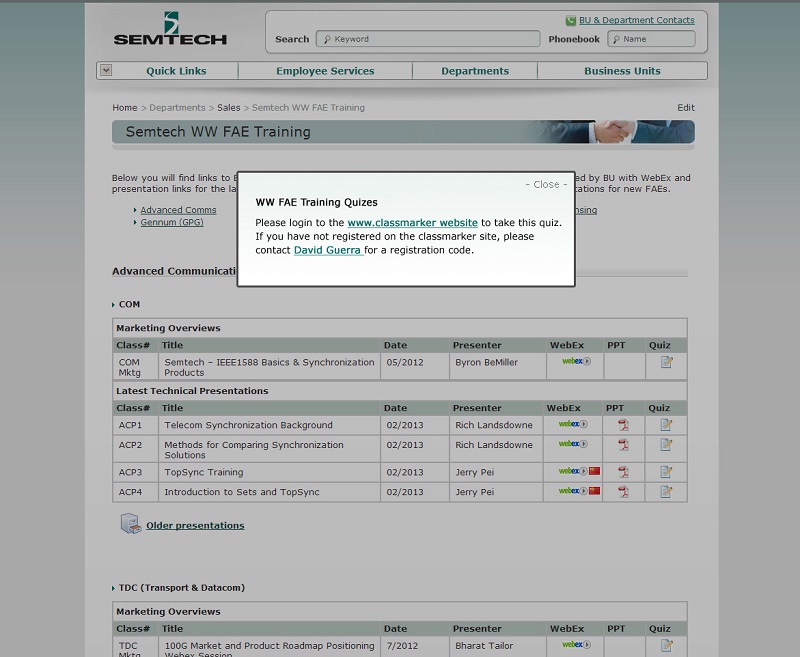Open Chinese version of TopSync Training

click(594, 471)
